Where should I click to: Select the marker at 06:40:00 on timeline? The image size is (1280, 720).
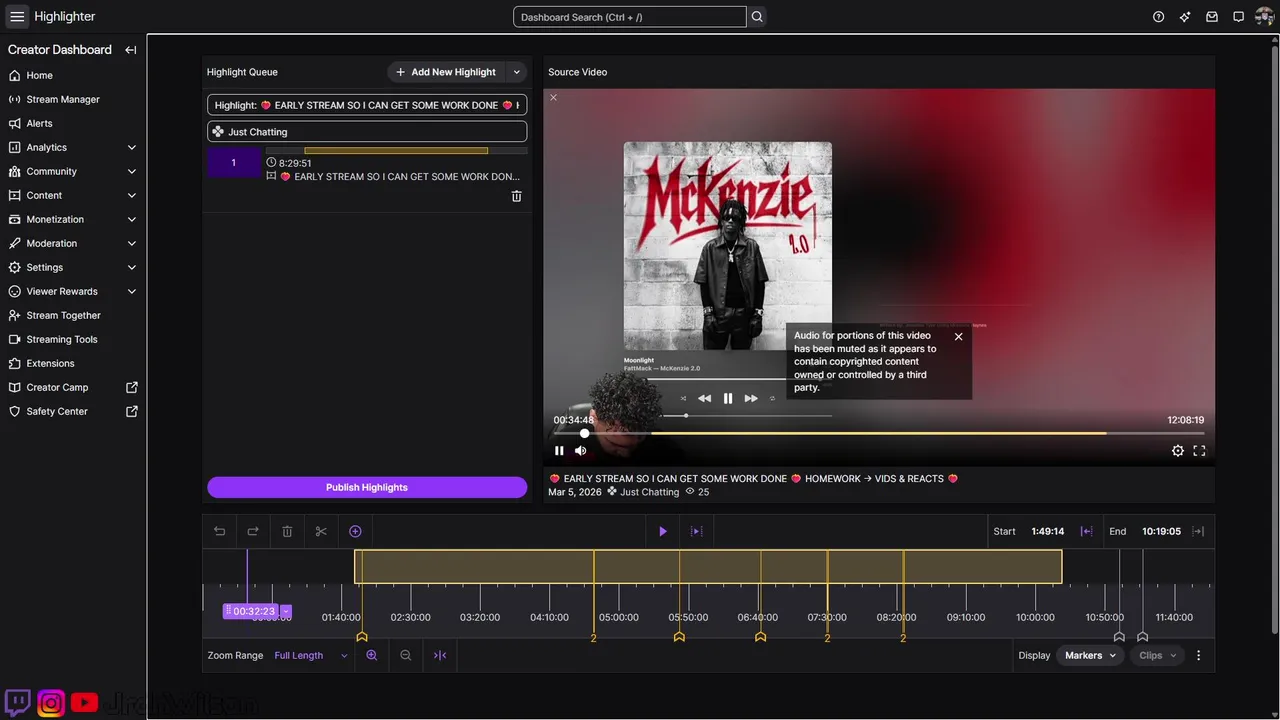[x=760, y=637]
